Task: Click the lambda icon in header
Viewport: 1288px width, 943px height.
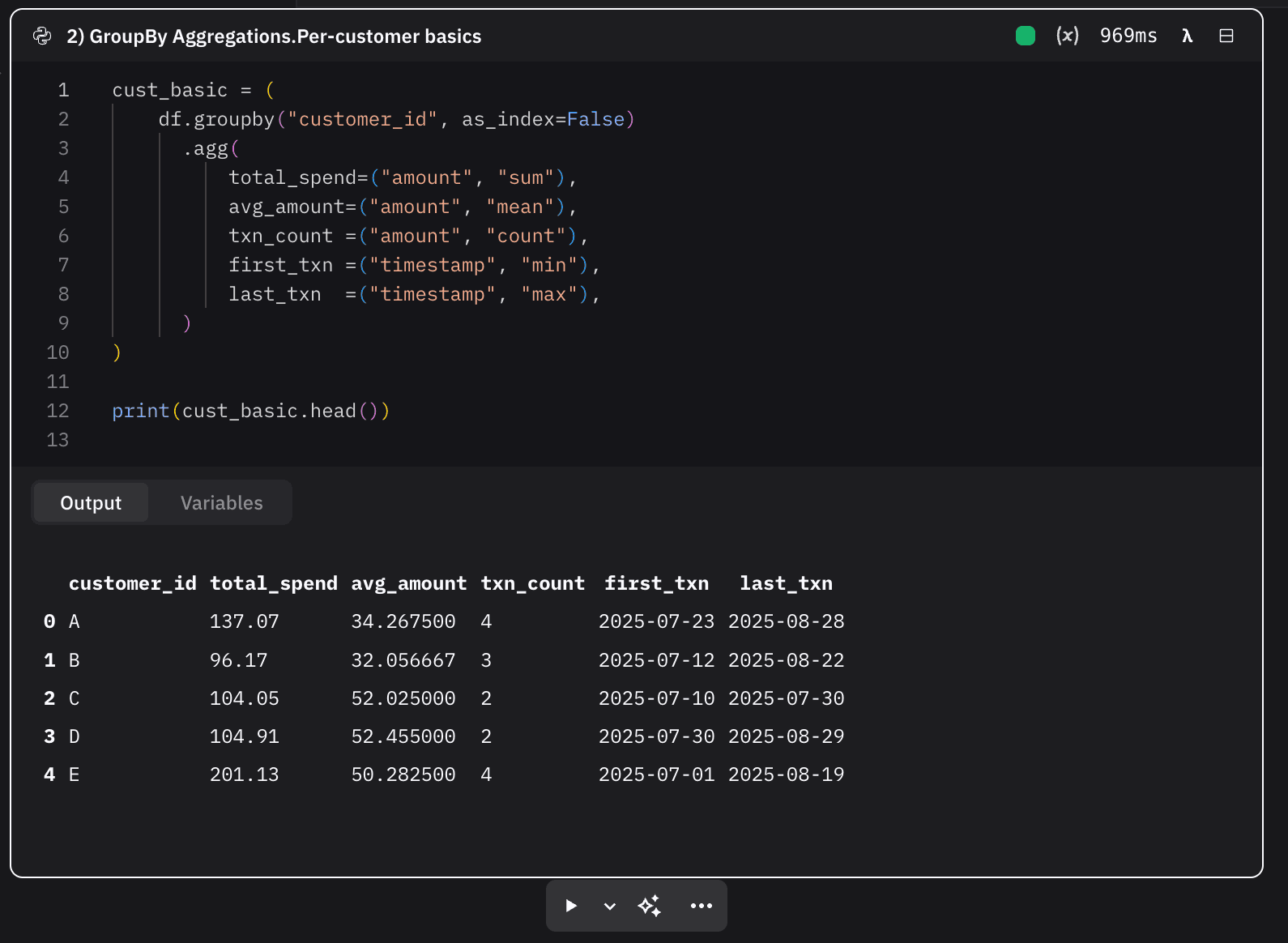Action: click(x=1187, y=36)
